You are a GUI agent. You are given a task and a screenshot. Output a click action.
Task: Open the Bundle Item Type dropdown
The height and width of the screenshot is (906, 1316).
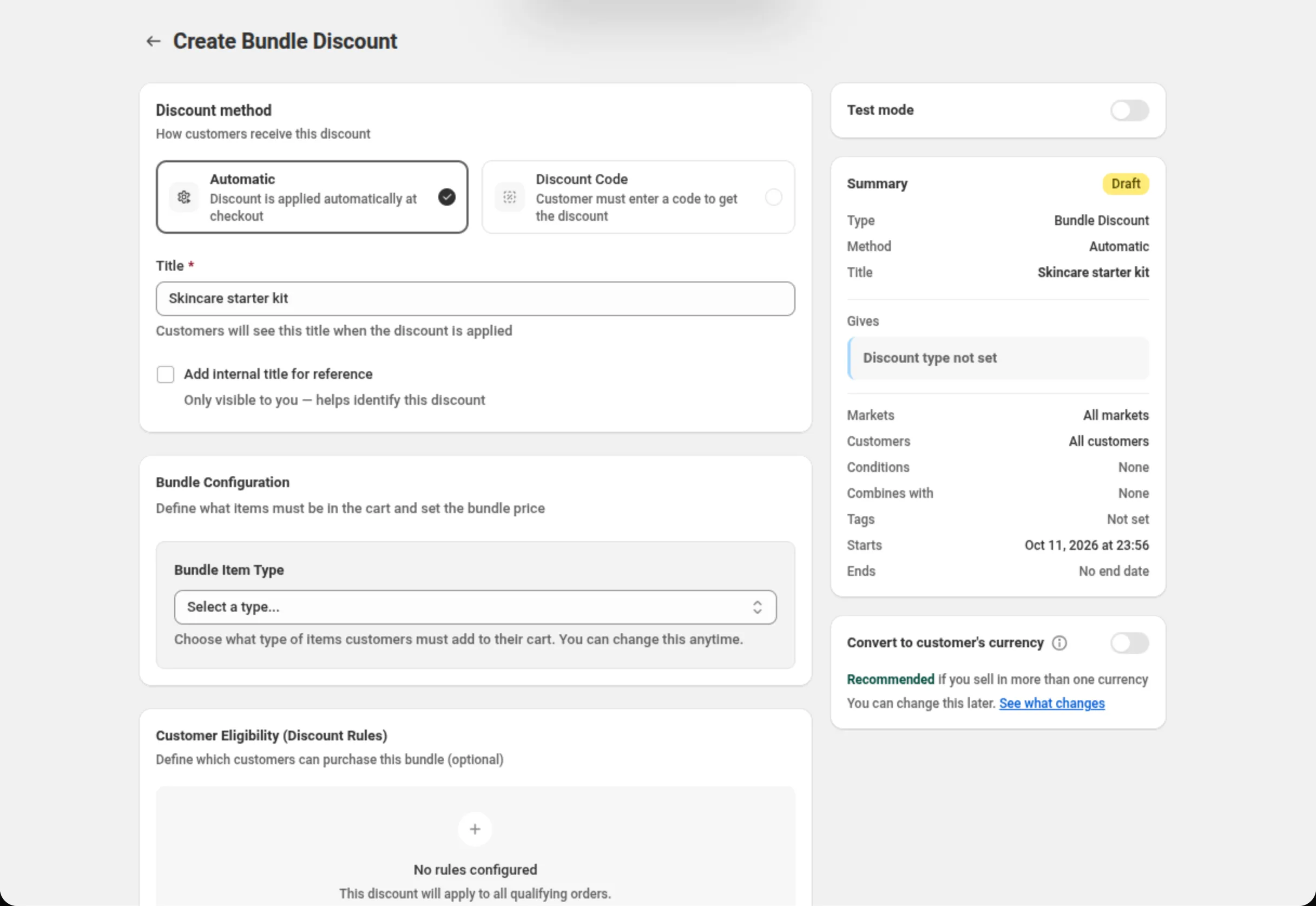point(475,607)
